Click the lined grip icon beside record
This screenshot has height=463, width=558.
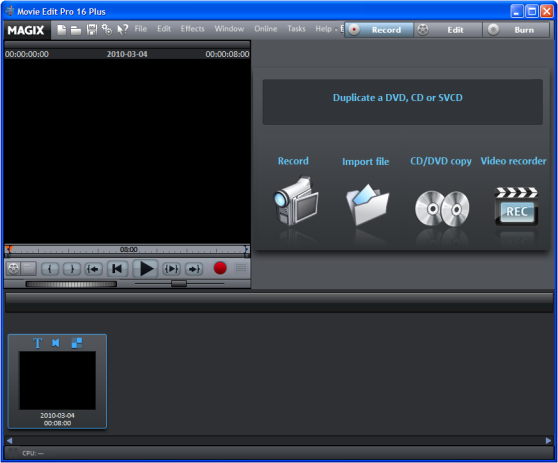[x=241, y=268]
